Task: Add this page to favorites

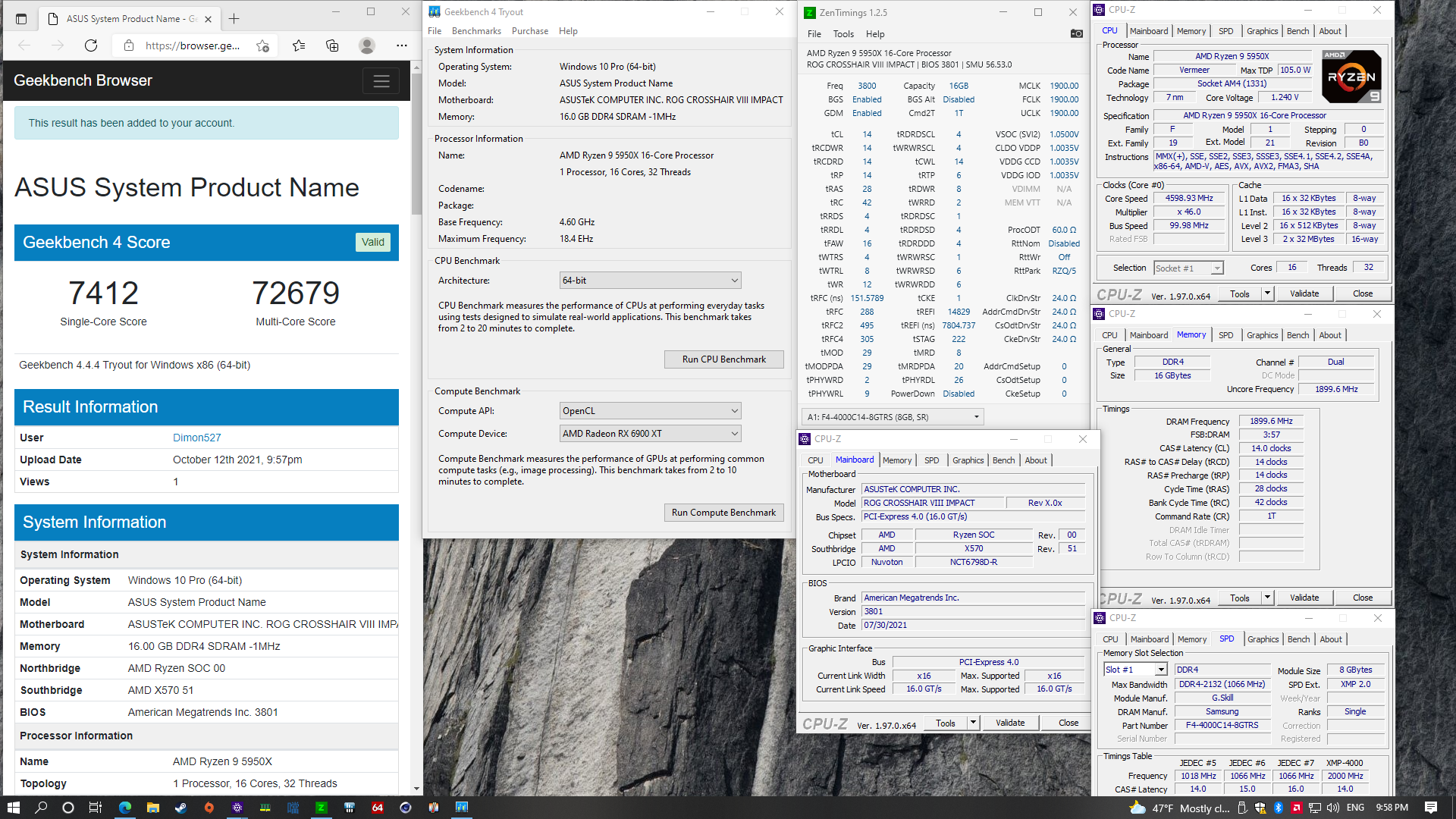Action: [x=262, y=45]
